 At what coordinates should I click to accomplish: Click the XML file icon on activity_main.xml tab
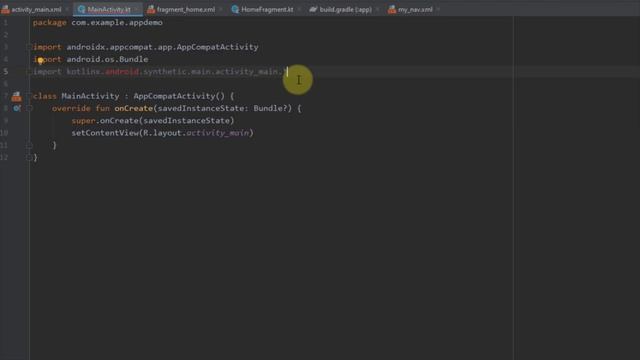click(5, 9)
